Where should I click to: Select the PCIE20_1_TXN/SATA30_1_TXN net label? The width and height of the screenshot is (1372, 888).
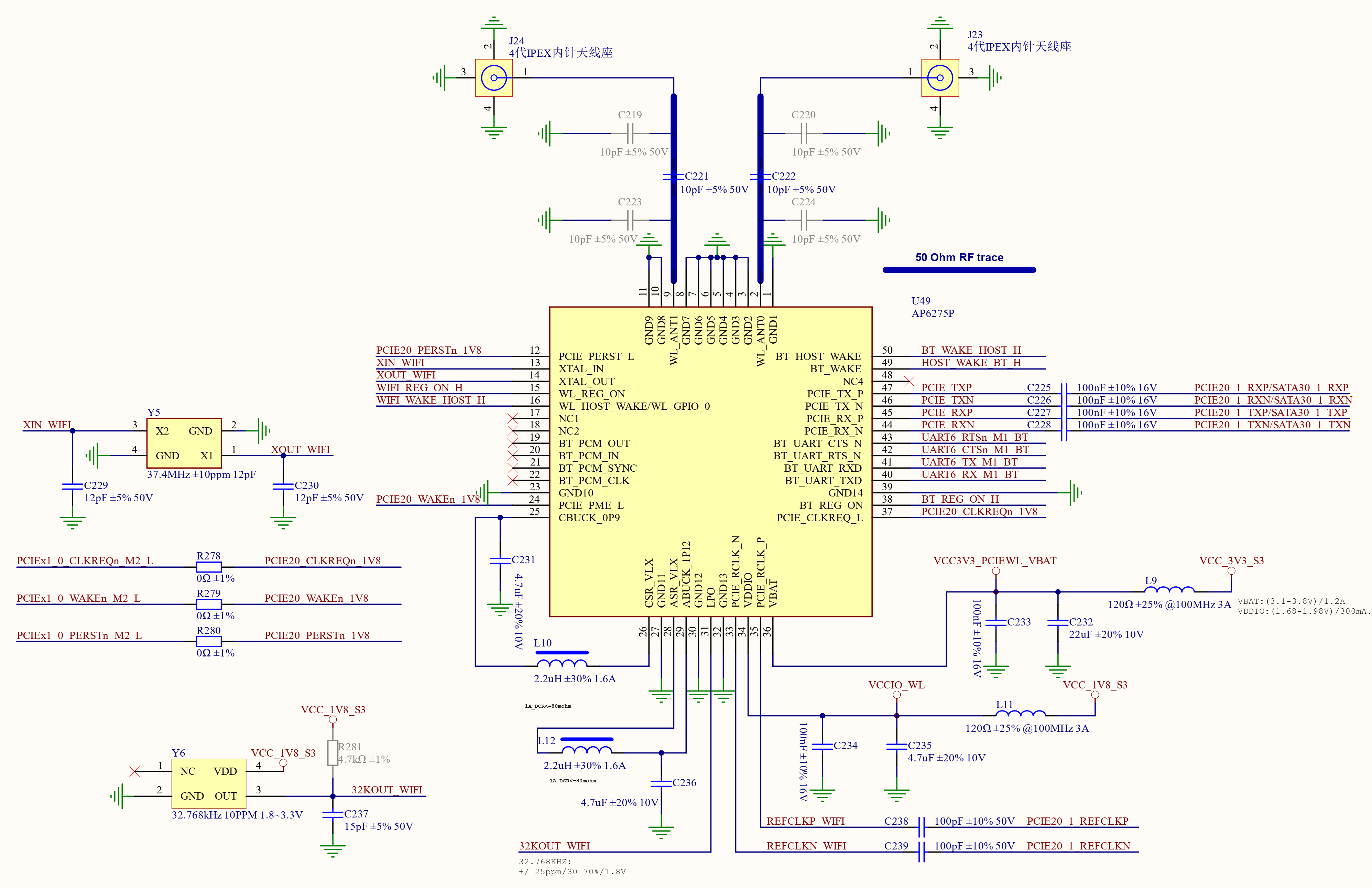coord(1272,425)
